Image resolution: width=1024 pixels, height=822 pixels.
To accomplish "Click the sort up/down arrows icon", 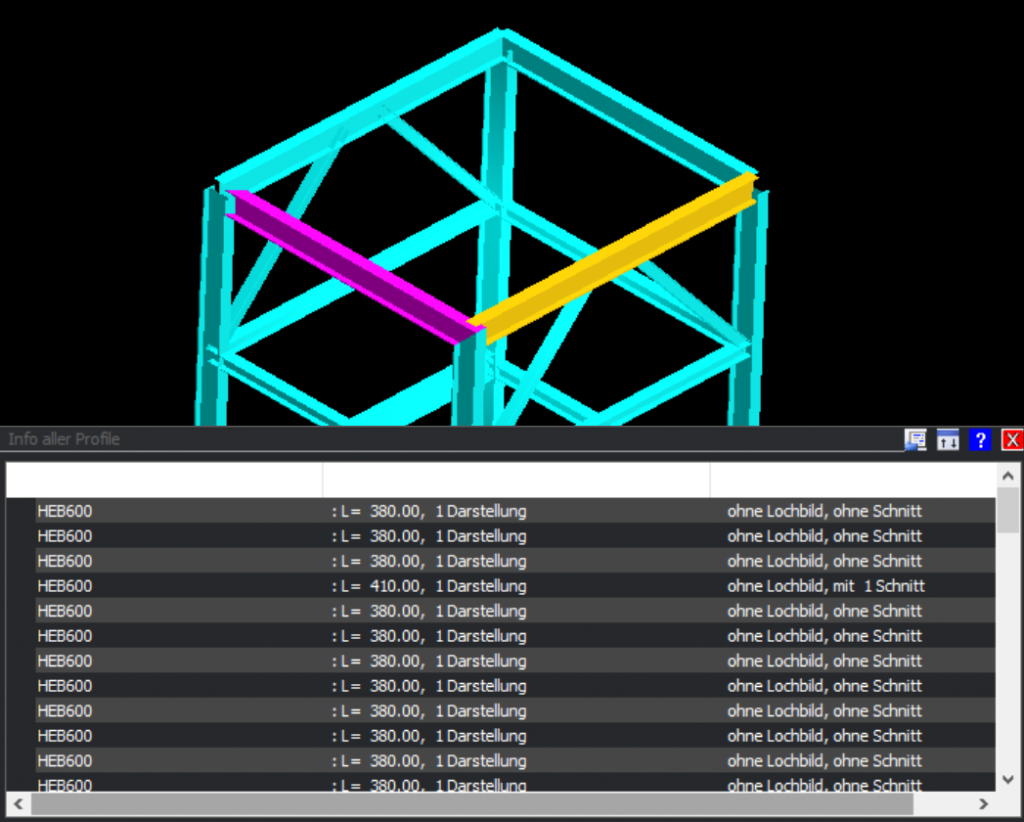I will pyautogui.click(x=948, y=439).
